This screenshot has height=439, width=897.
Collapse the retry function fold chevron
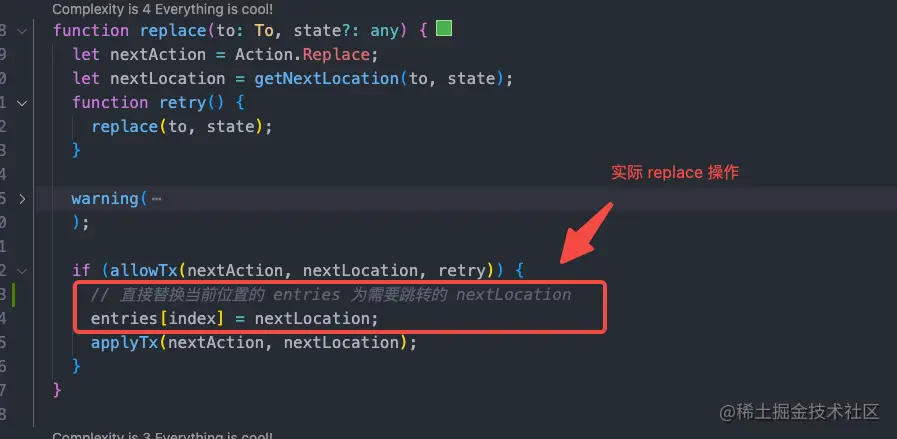[22, 103]
